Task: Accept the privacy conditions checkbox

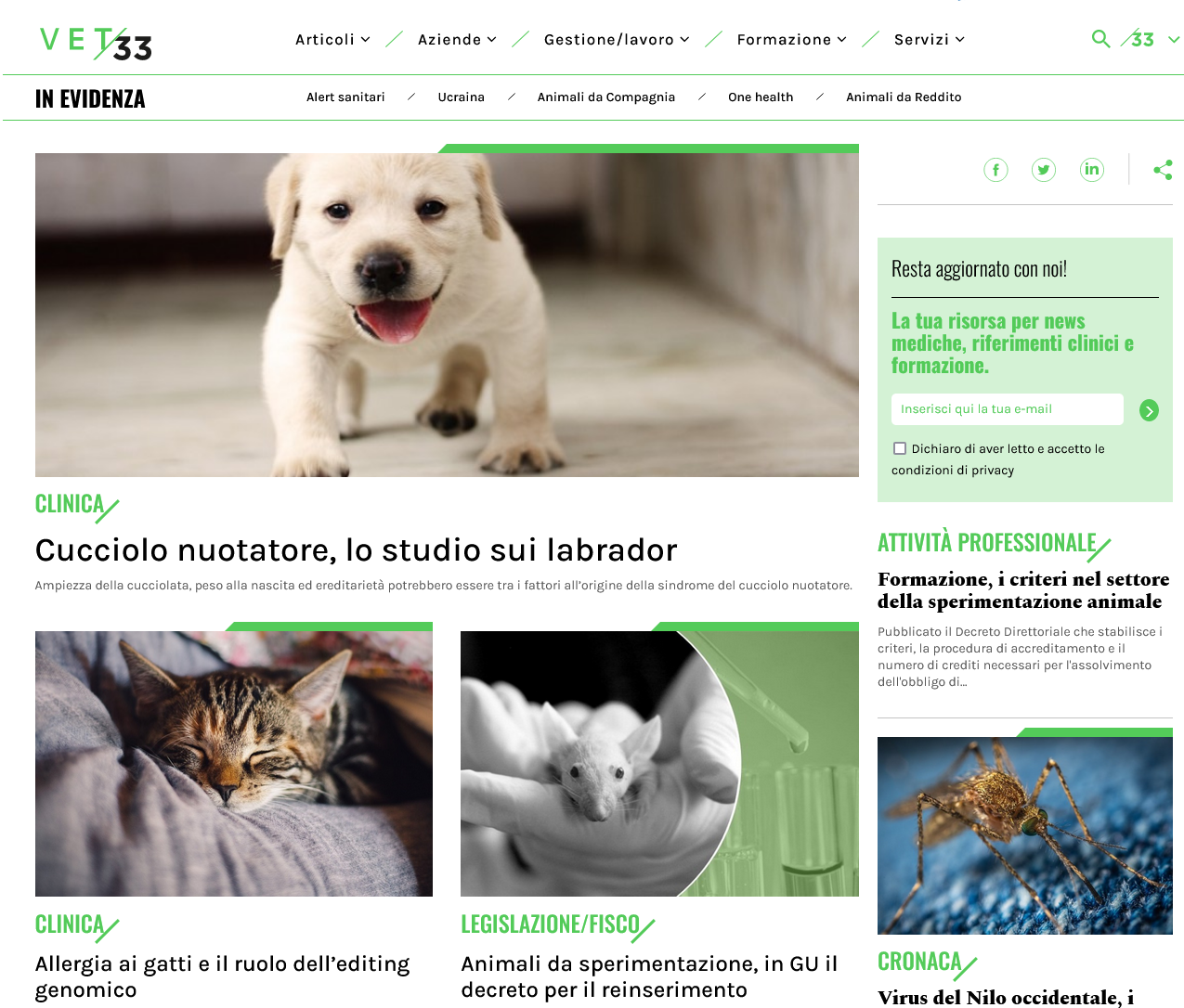Action: pos(899,448)
